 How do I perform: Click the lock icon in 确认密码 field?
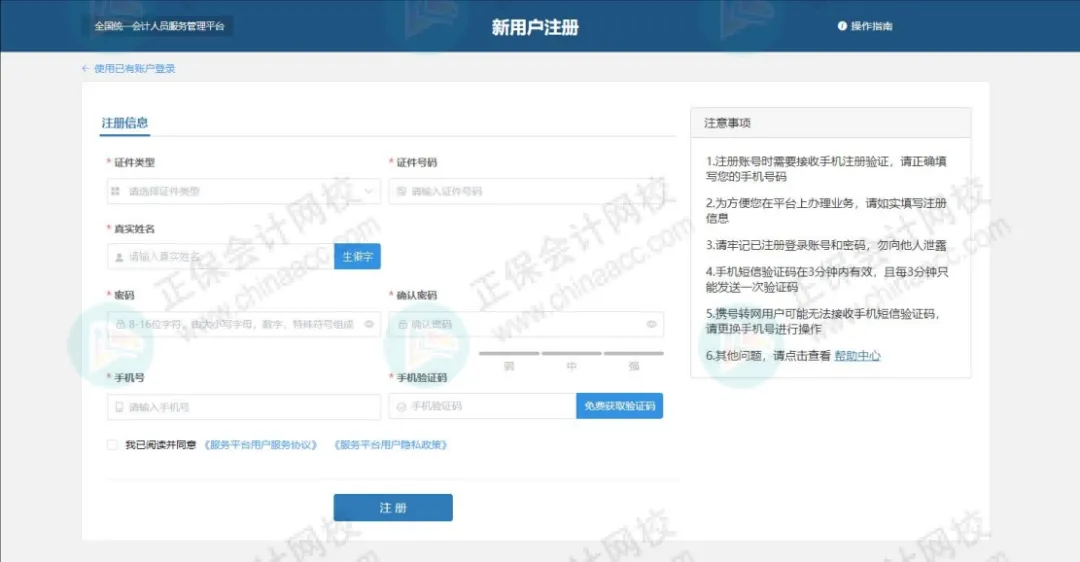tap(402, 324)
